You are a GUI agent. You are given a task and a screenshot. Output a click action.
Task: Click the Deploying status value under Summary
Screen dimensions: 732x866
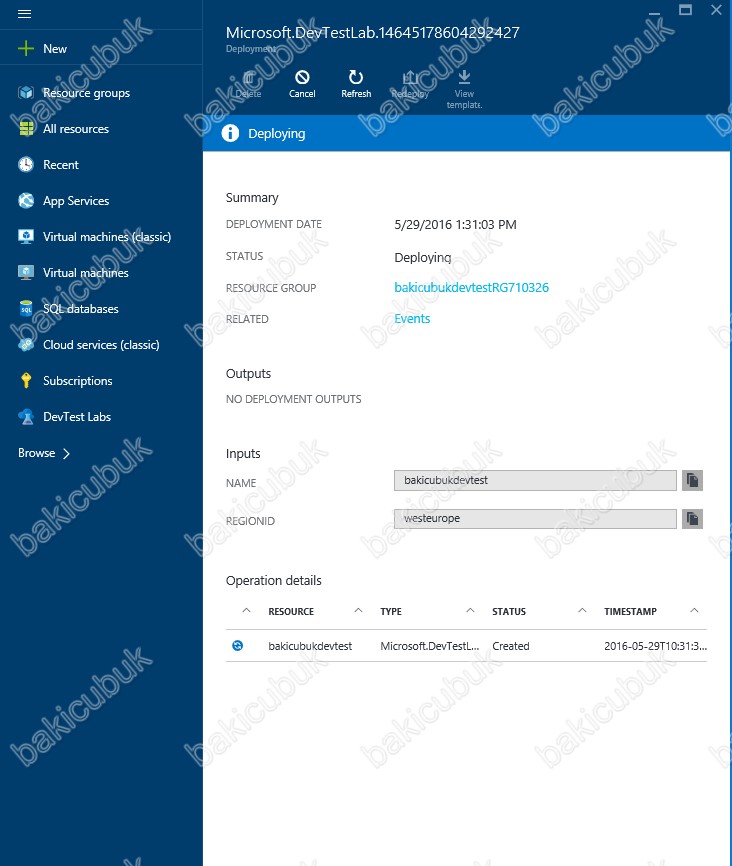423,257
